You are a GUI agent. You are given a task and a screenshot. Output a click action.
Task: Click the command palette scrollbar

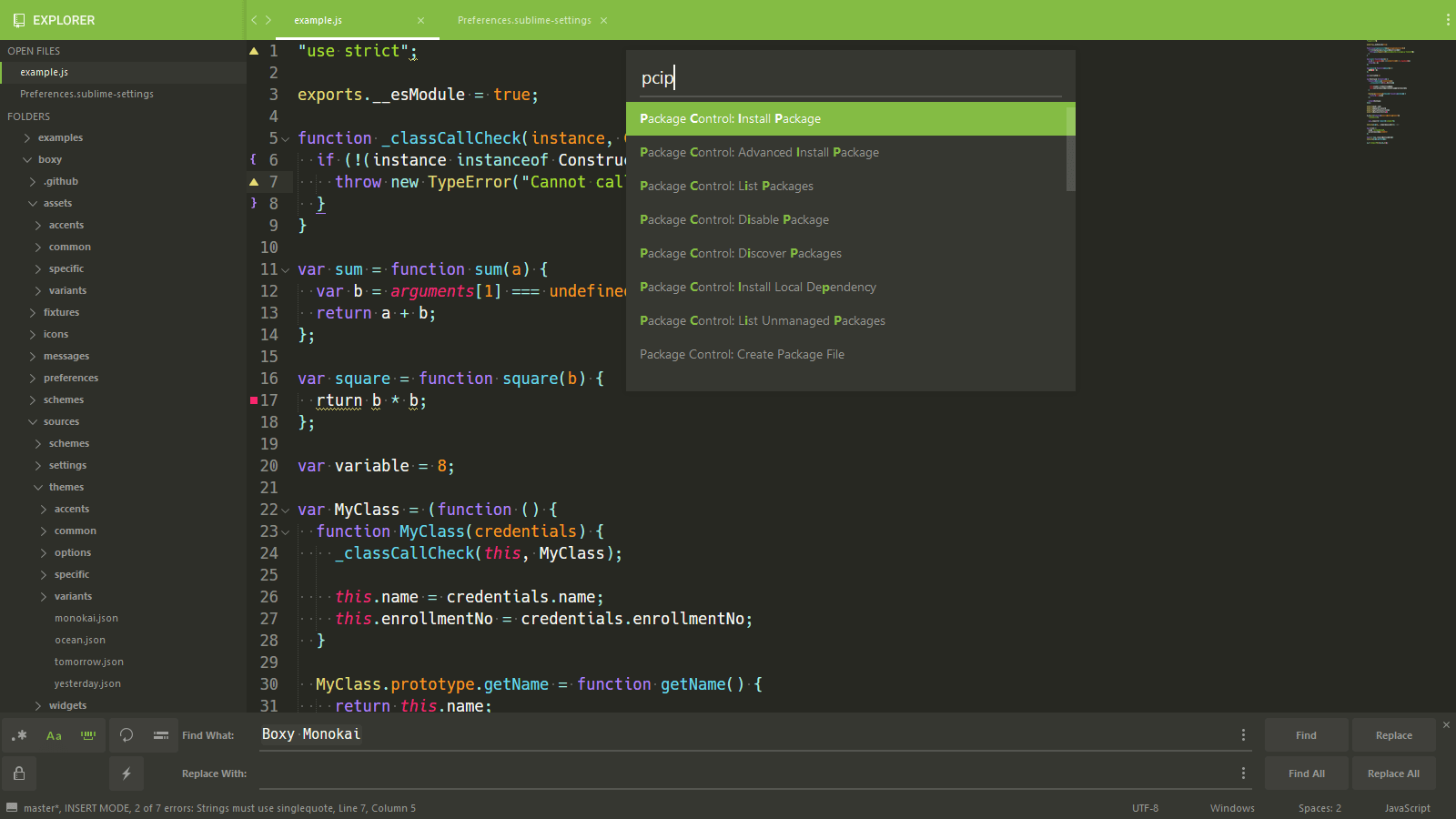[1070, 147]
